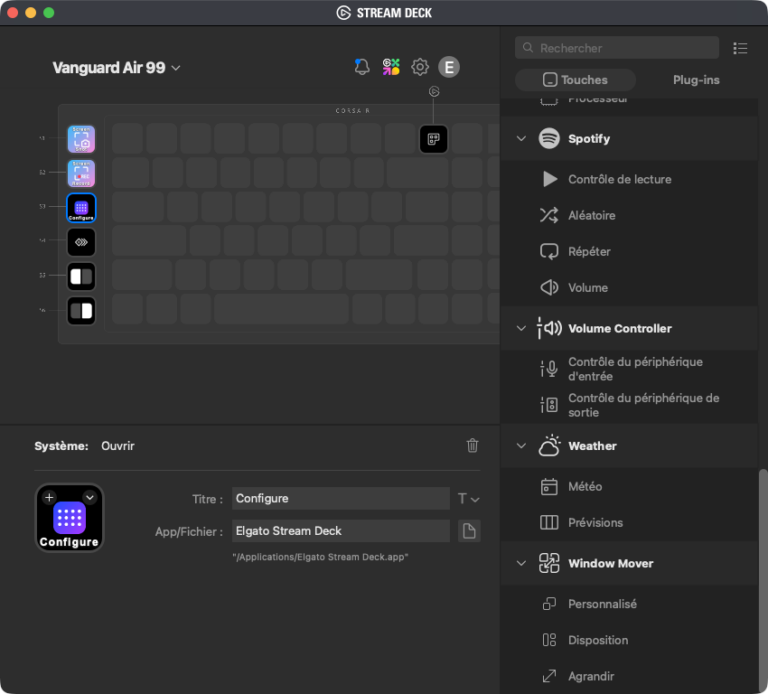Click the Titre input field
This screenshot has height=694, width=768.
[341, 499]
